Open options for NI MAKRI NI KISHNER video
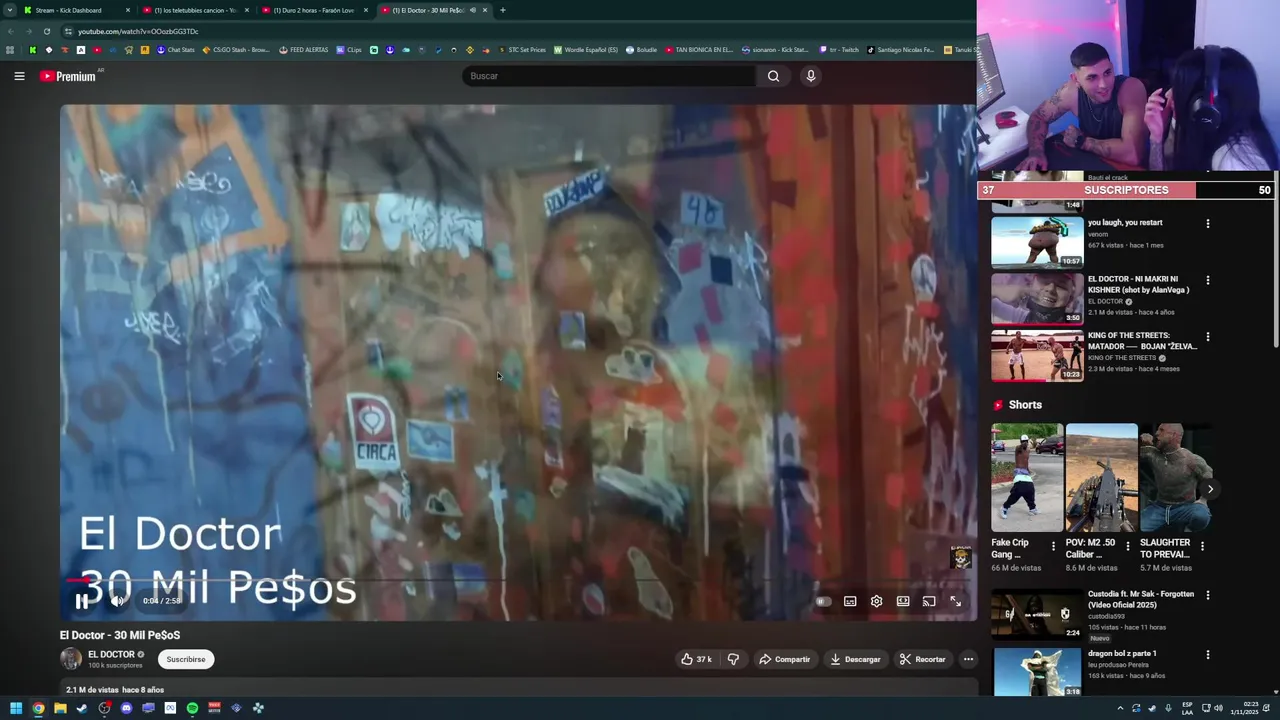This screenshot has width=1280, height=720. tap(1207, 280)
